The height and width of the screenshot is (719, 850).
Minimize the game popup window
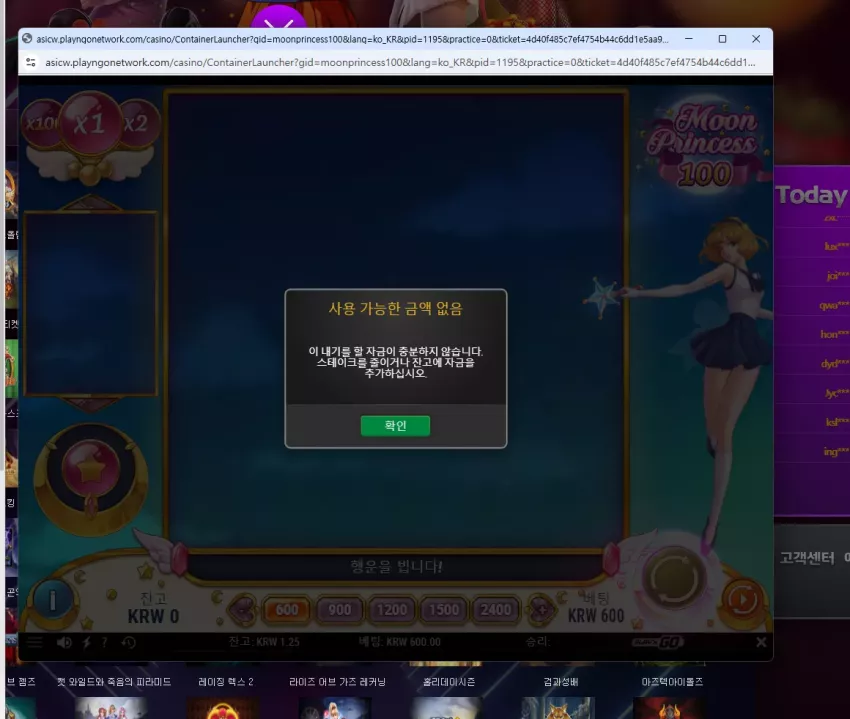click(688, 39)
